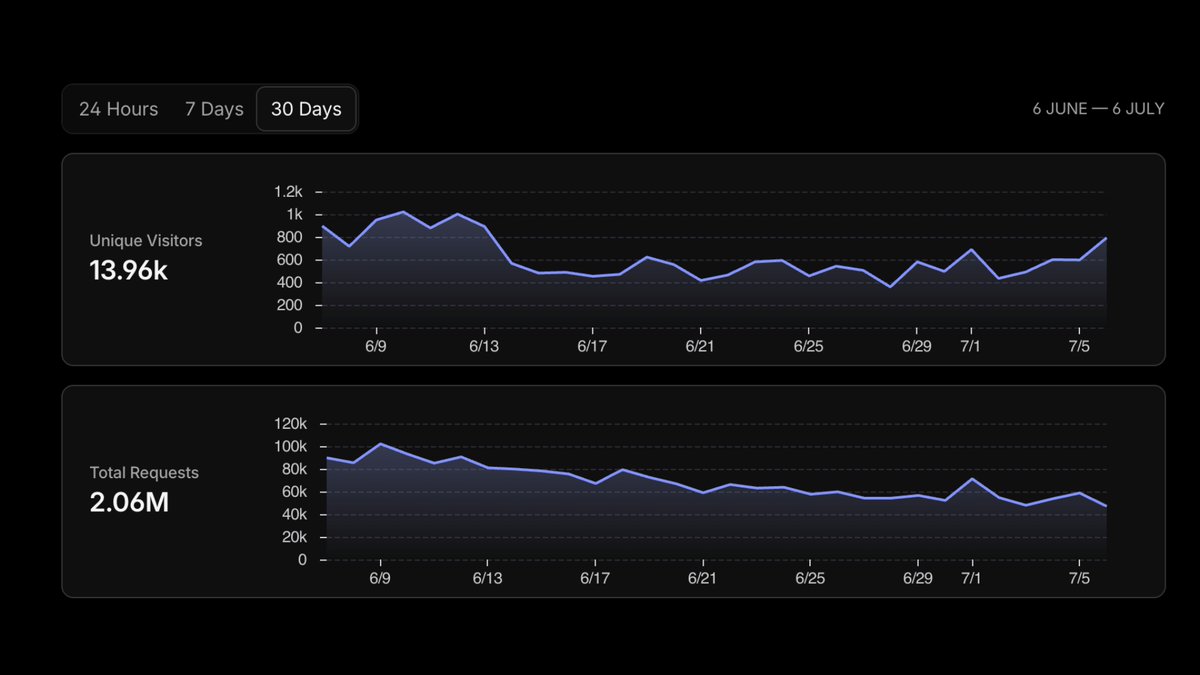Click the 7/1 date in Unique Visitors chart
This screenshot has width=1200, height=675.
[x=971, y=346]
